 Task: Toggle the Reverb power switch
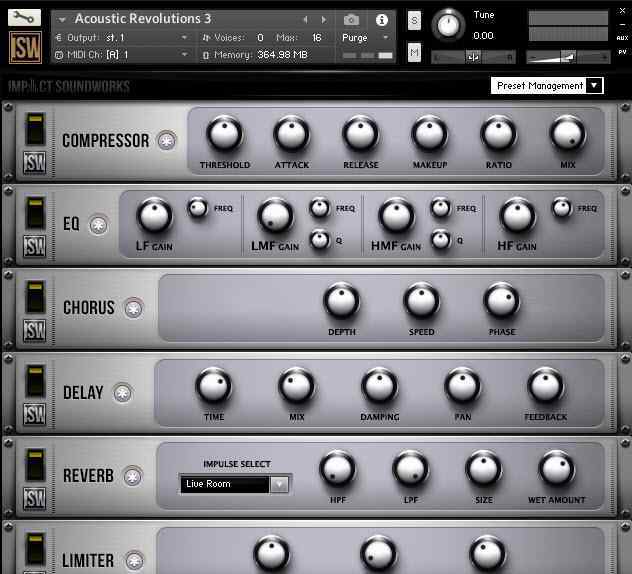coord(35,465)
